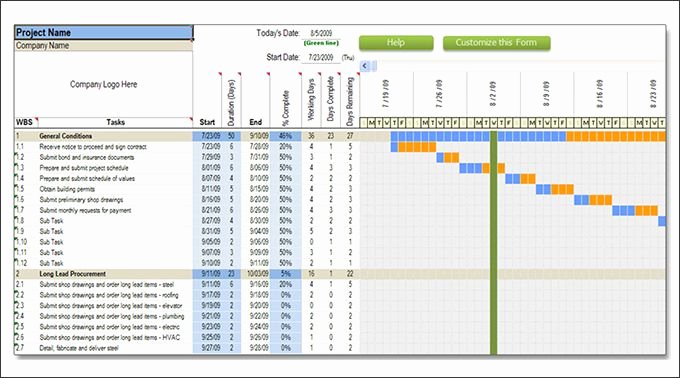Screen dimensions: 680x378
Task: Click the WBS column header
Action: pyautogui.click(x=25, y=122)
